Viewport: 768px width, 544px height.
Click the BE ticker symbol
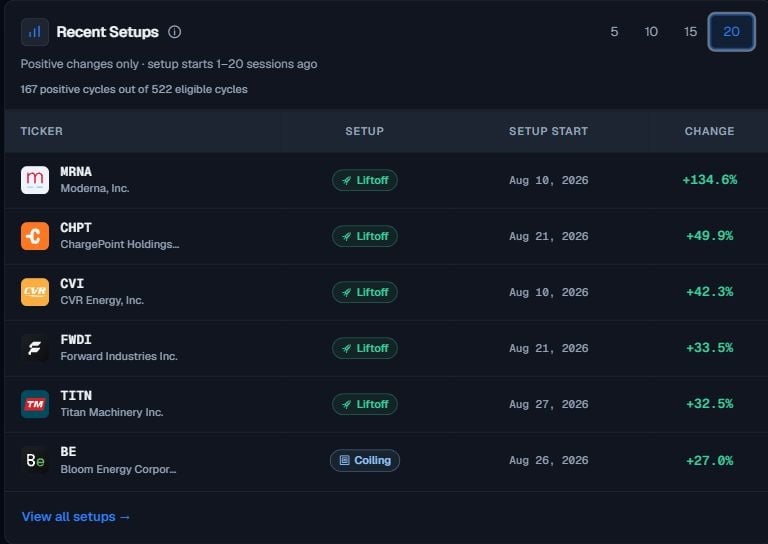pyautogui.click(x=68, y=452)
